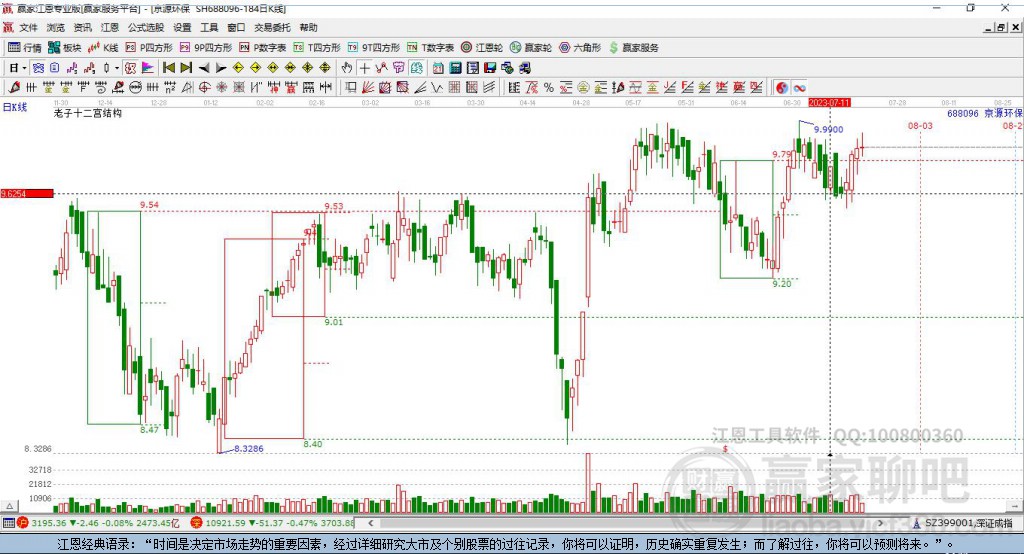Click the 9.6254 red price tag
The width and height of the screenshot is (1024, 554).
(x=27, y=193)
